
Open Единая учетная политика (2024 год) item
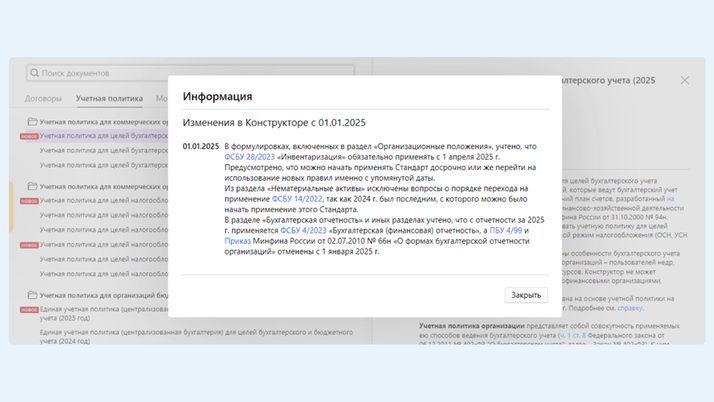[196, 336]
